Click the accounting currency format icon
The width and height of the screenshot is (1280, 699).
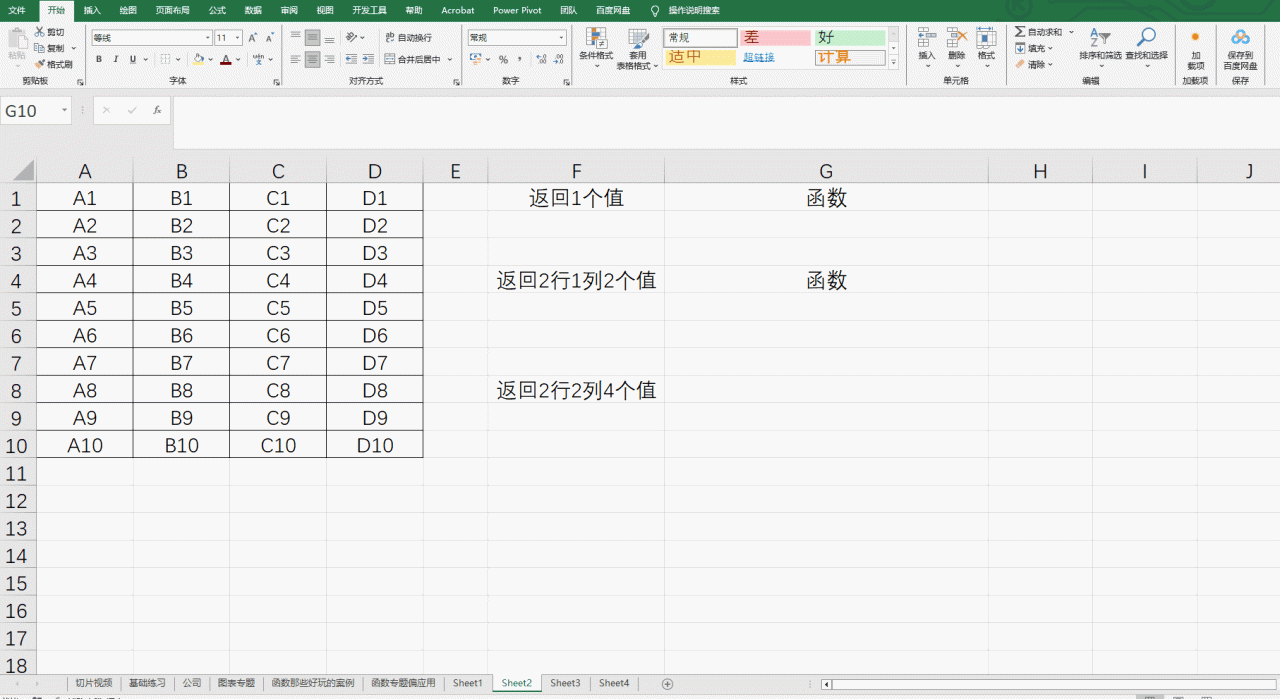point(476,60)
